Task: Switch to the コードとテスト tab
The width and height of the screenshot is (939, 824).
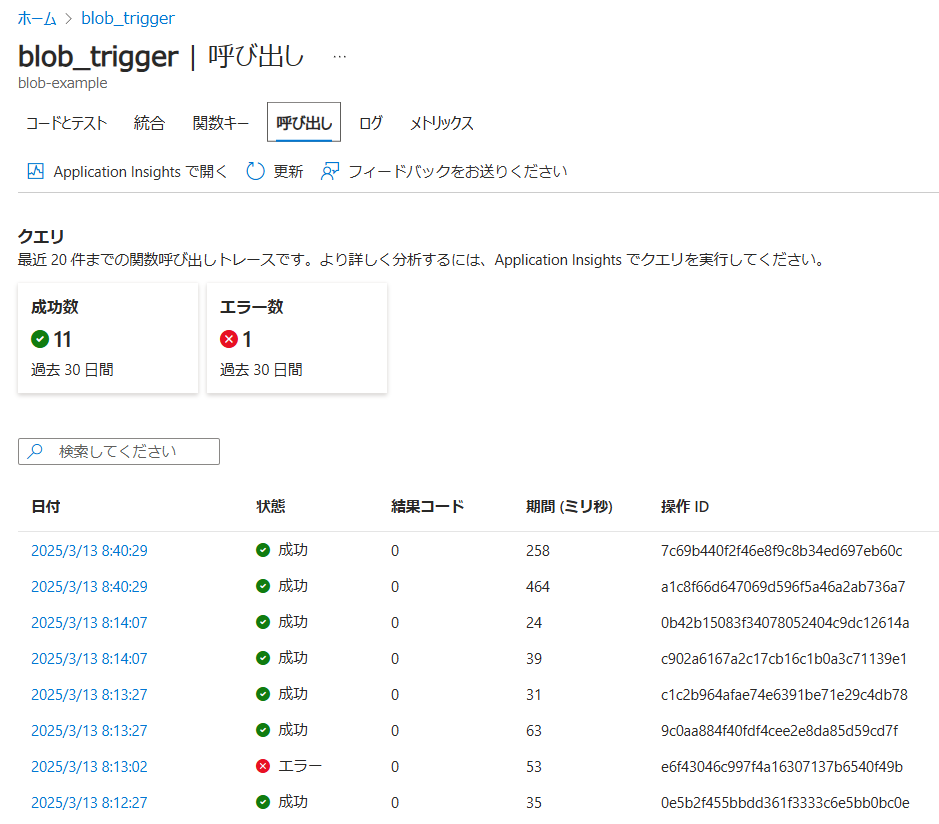Action: click(66, 123)
